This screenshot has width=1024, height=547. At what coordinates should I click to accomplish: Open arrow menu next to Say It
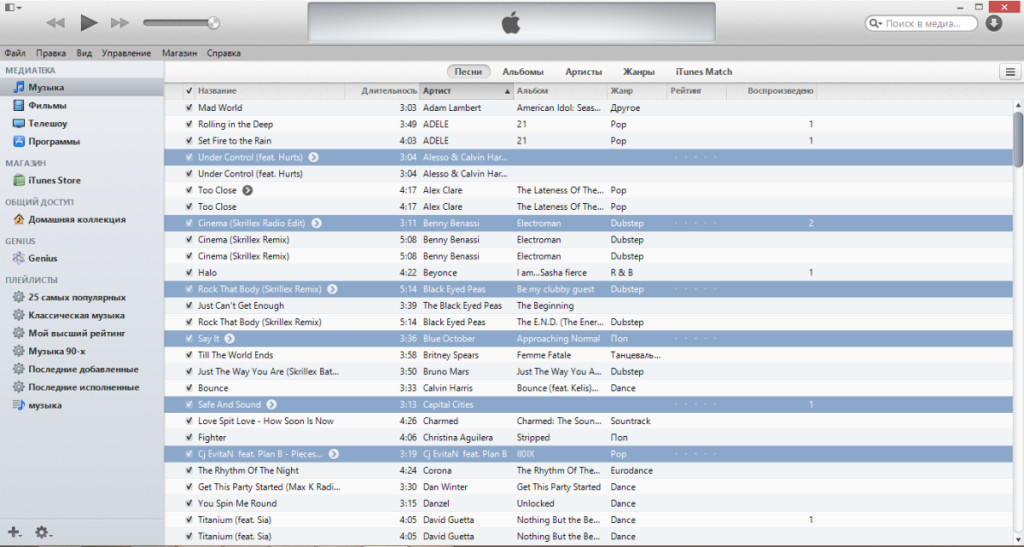coord(229,339)
